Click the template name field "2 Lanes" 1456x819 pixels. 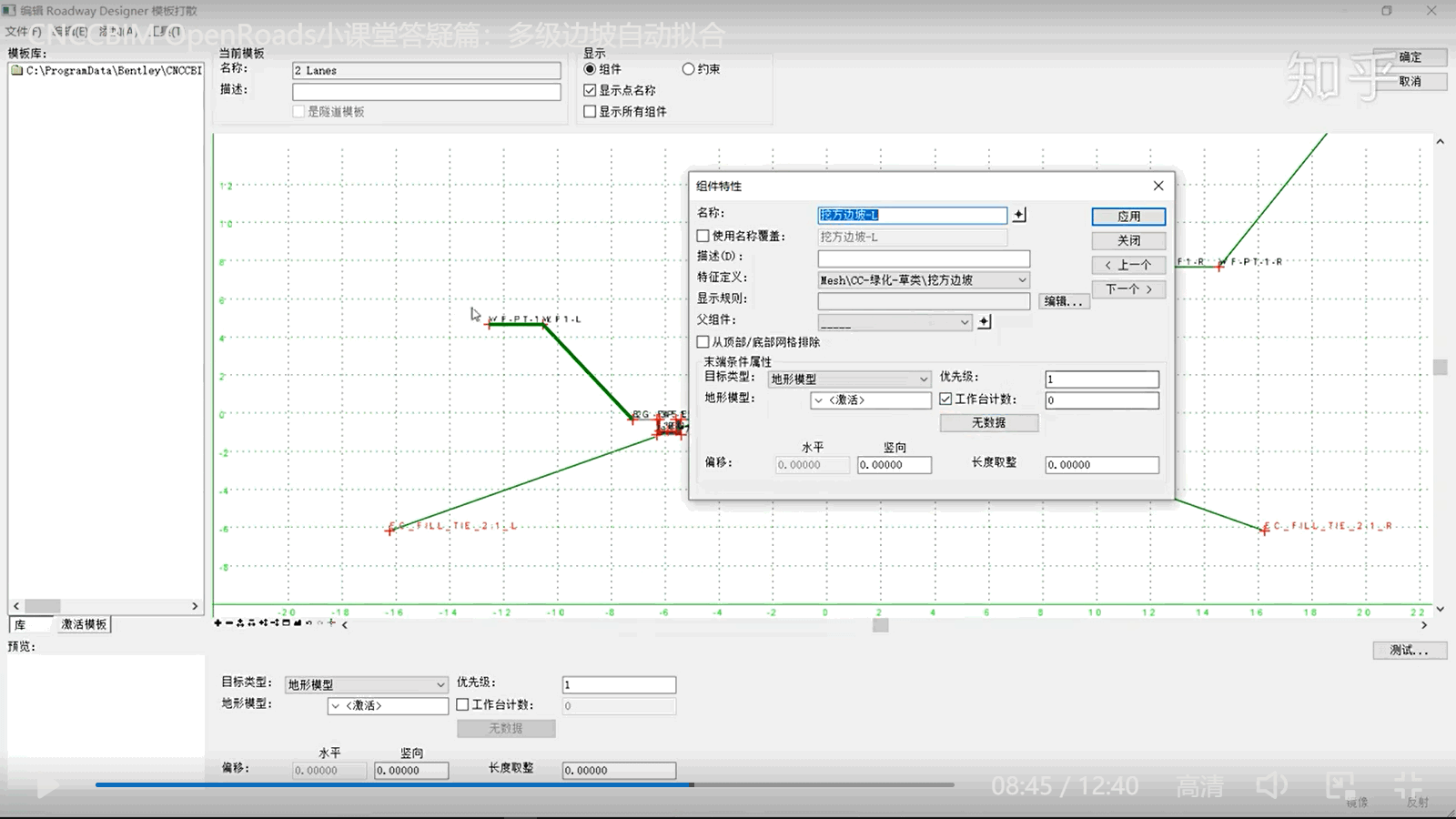[x=427, y=70]
